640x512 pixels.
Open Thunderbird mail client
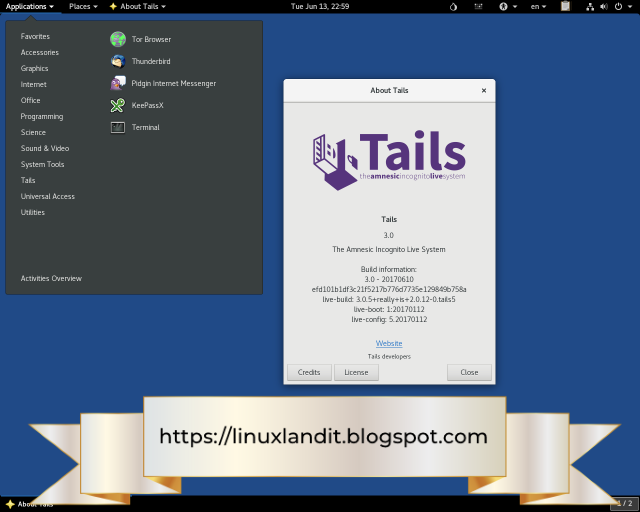pos(140,61)
